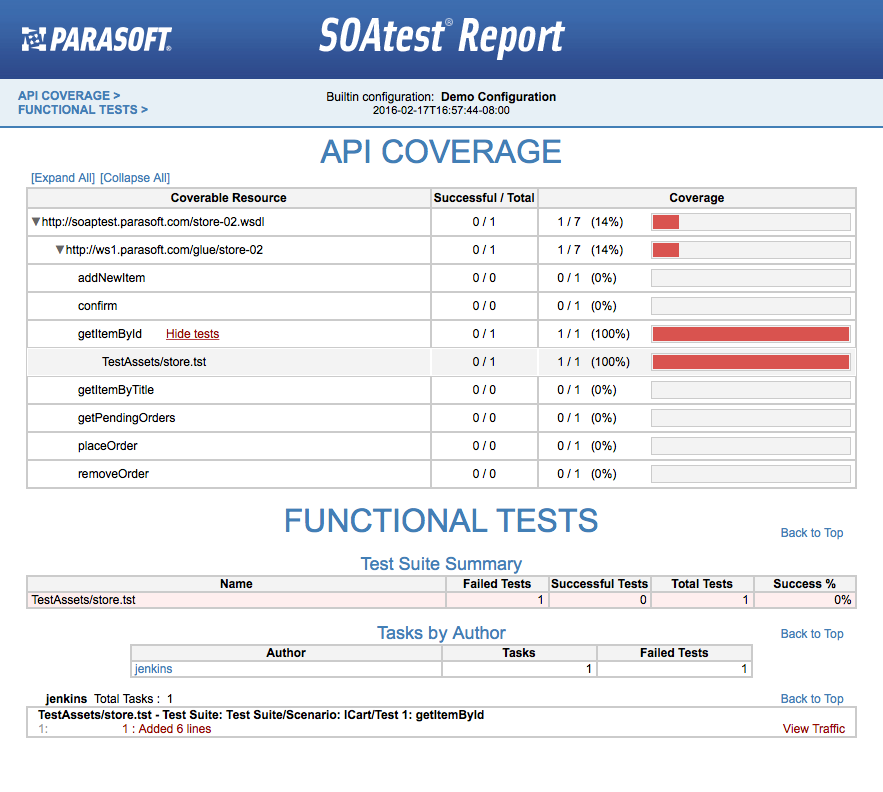
Task: Click Back to Top beside Functional Tests
Action: tap(811, 533)
